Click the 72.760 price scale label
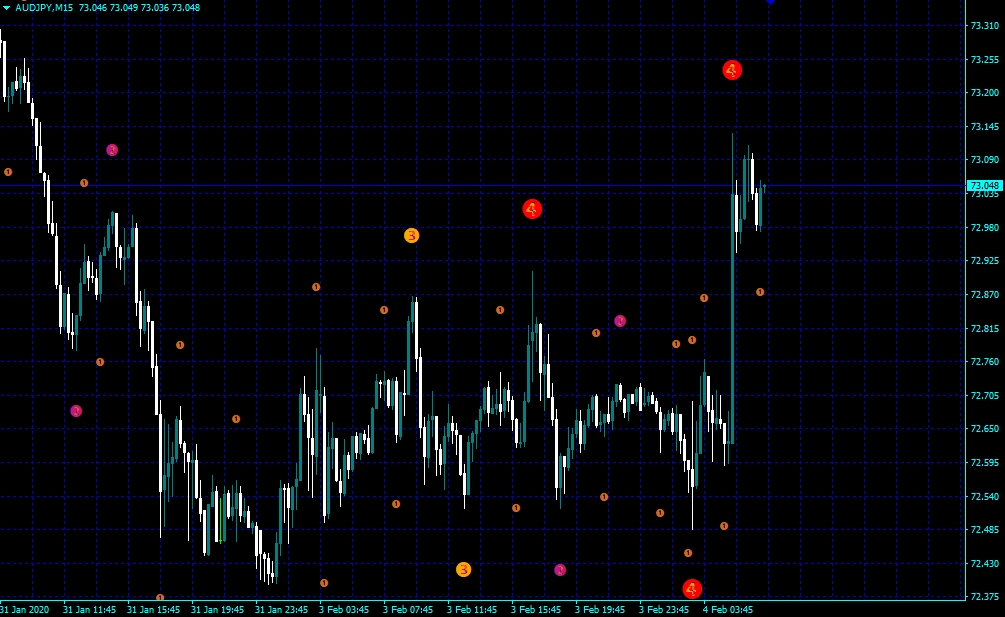Image resolution: width=1005 pixels, height=617 pixels. coord(984,362)
